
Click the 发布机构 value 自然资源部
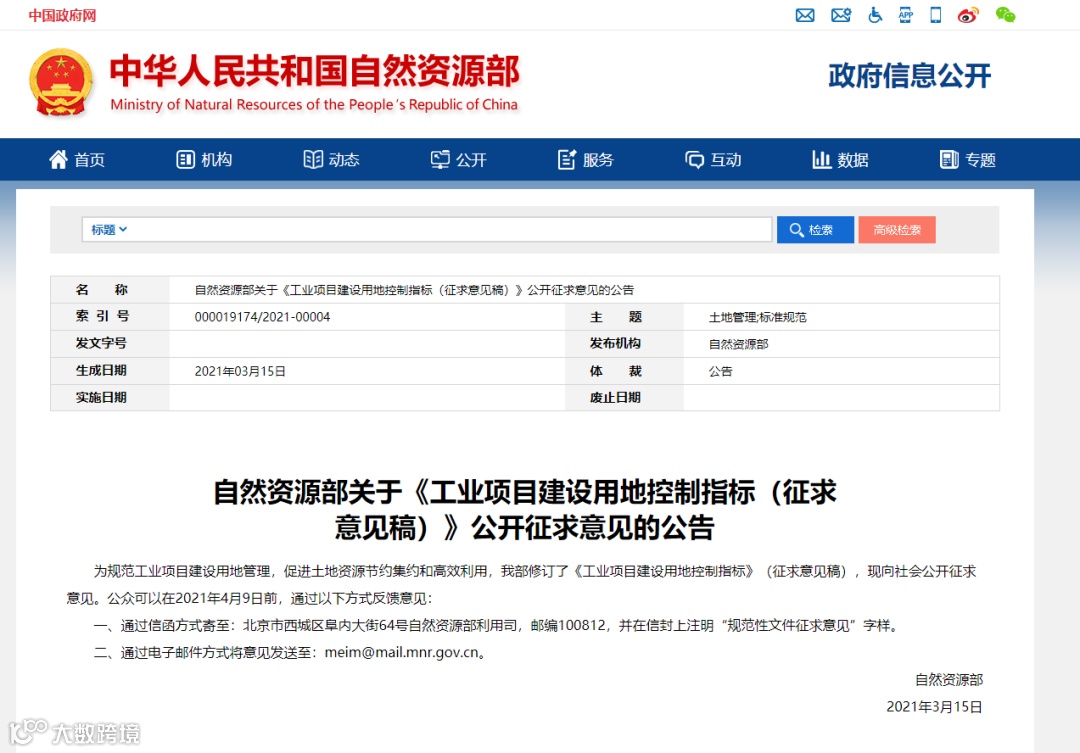pyautogui.click(x=738, y=344)
